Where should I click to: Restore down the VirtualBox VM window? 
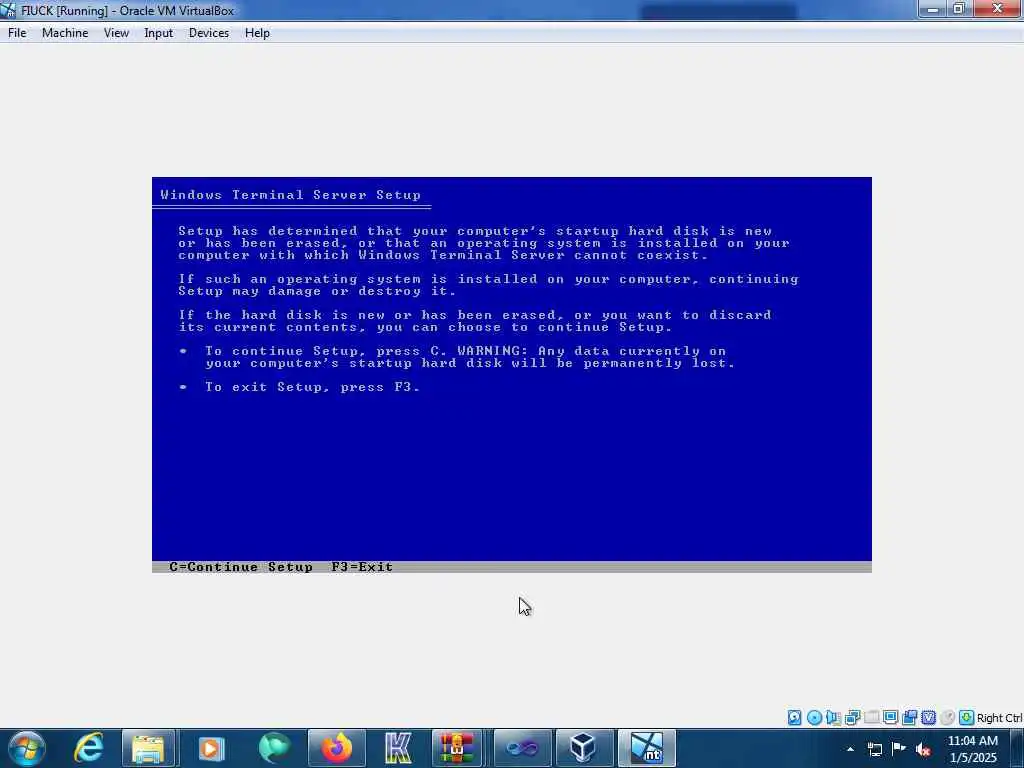959,9
